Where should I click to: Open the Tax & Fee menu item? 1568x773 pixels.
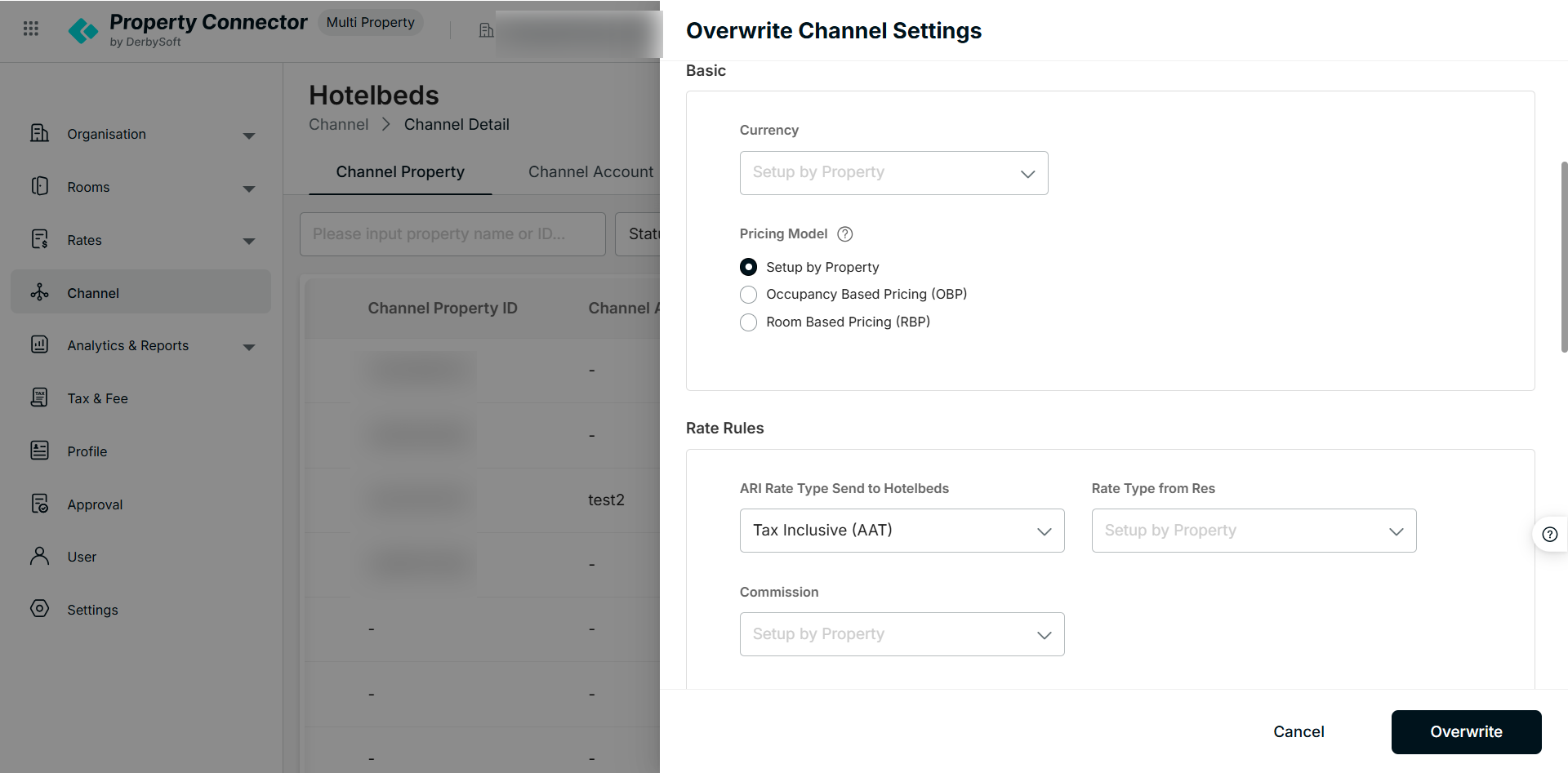(140, 398)
